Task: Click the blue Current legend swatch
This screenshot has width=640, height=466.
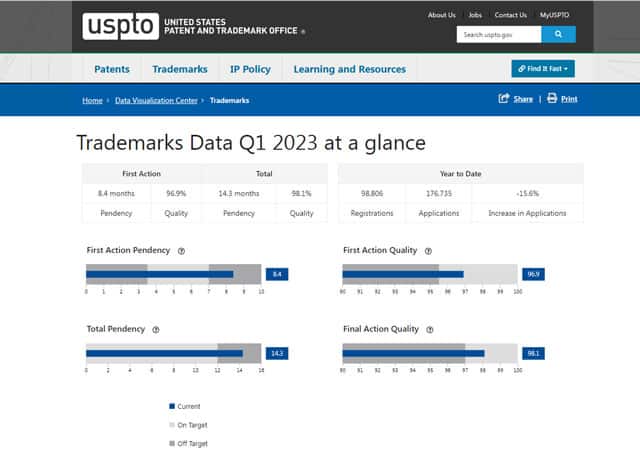Action: coord(172,406)
